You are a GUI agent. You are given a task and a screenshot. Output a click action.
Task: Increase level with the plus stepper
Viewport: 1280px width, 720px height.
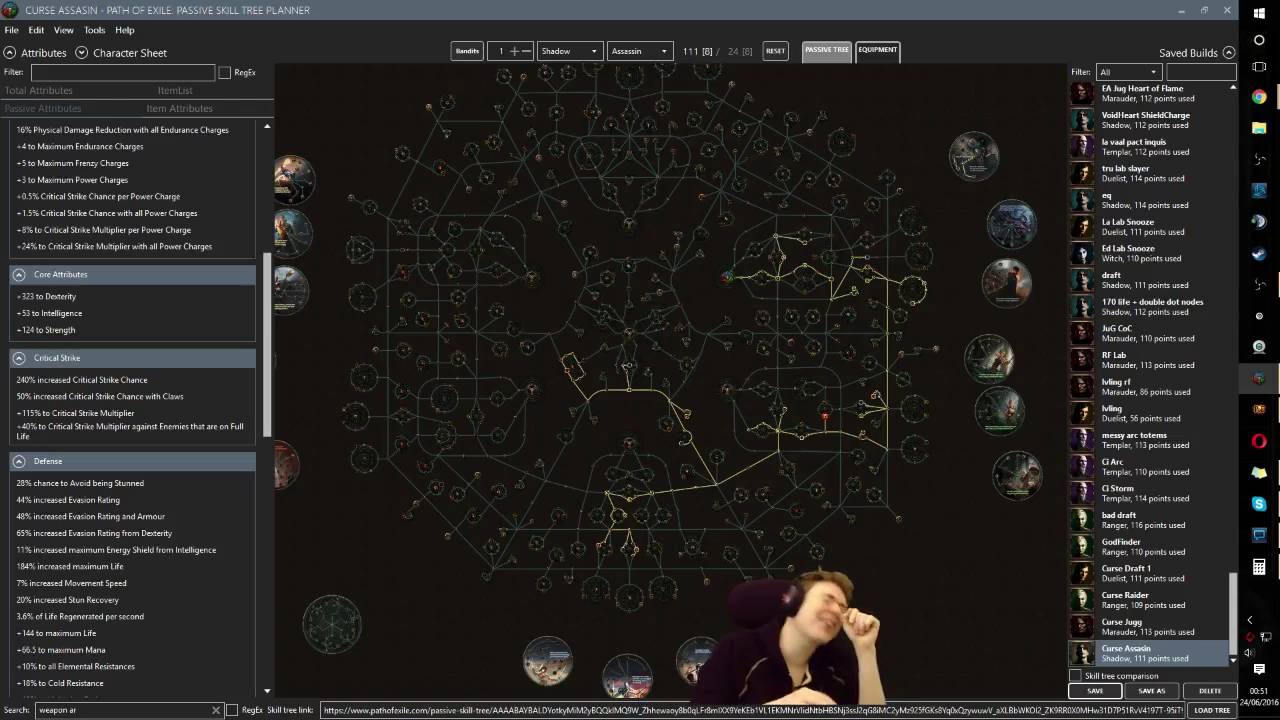point(514,51)
